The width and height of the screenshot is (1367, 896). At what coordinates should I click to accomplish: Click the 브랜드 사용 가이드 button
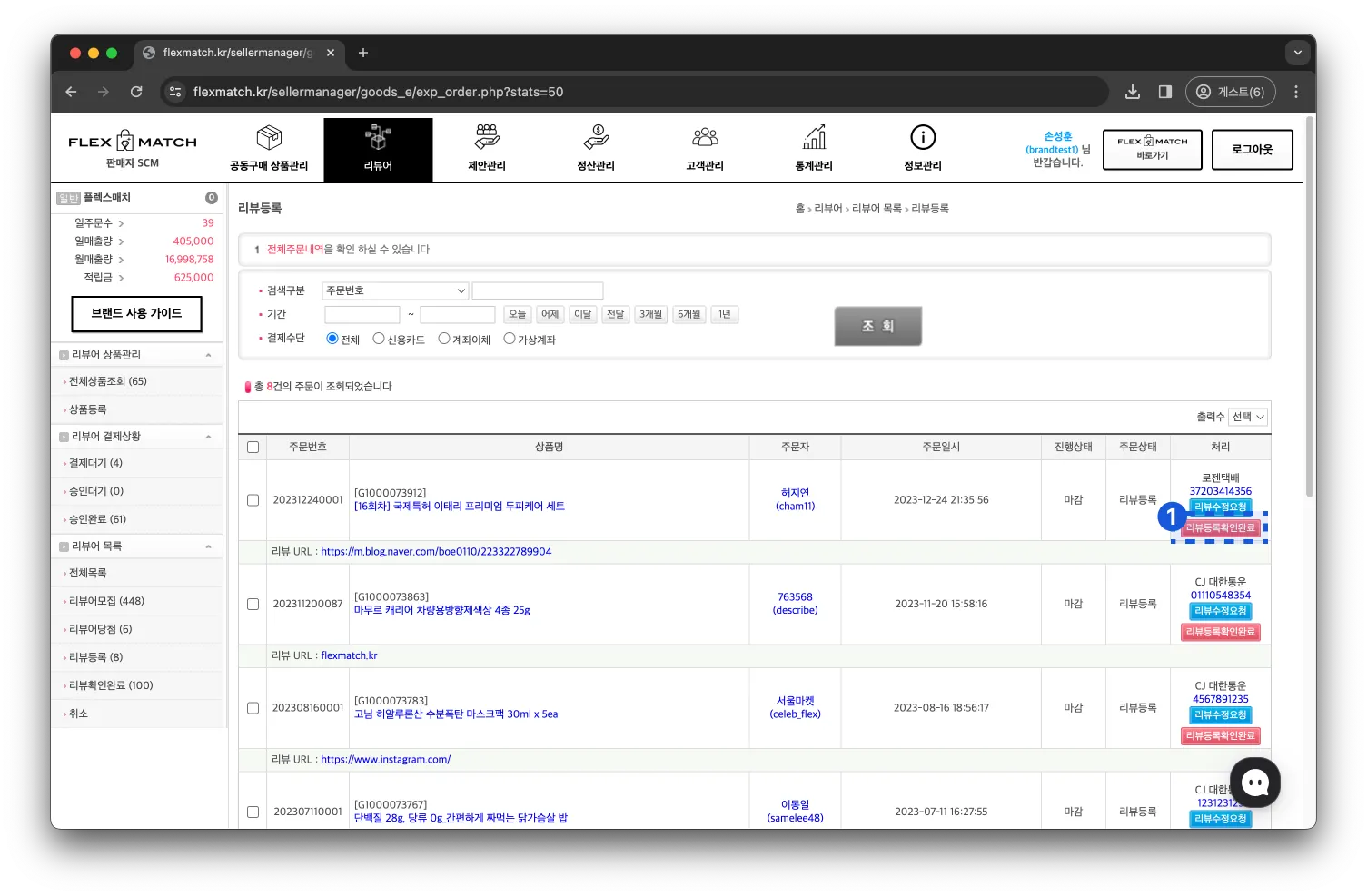[136, 313]
